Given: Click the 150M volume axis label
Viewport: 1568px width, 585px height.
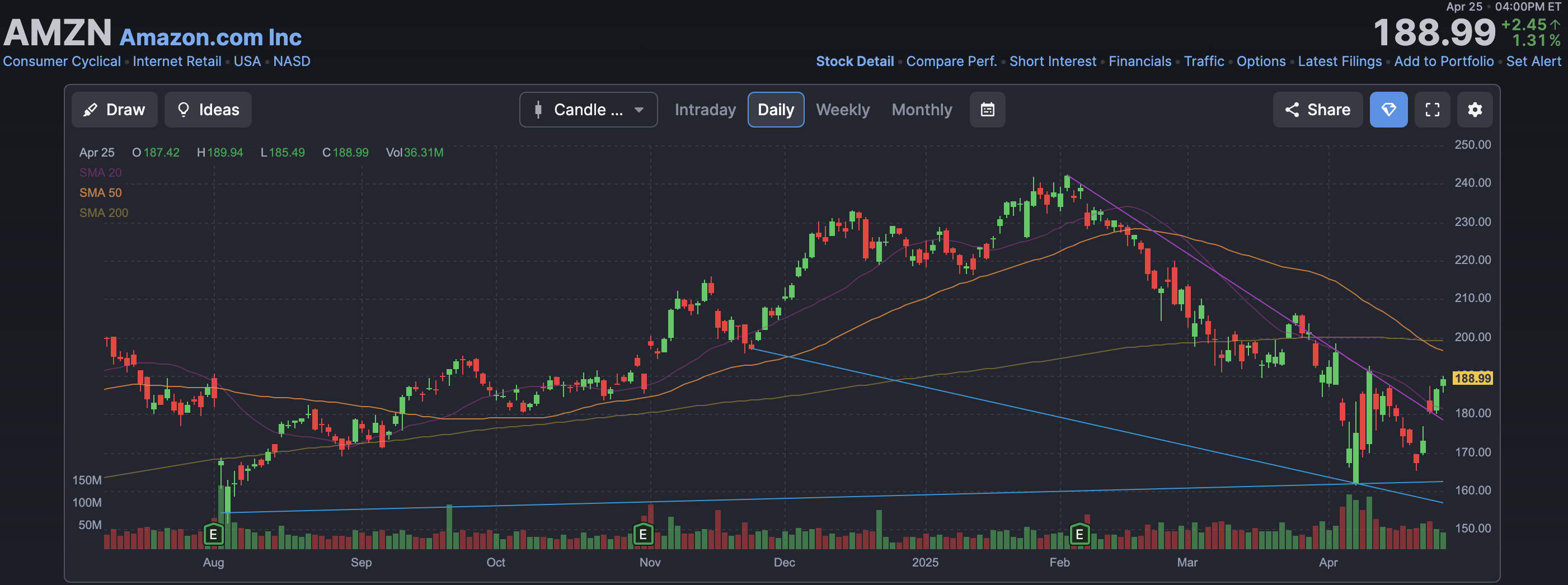Looking at the screenshot, I should [87, 480].
